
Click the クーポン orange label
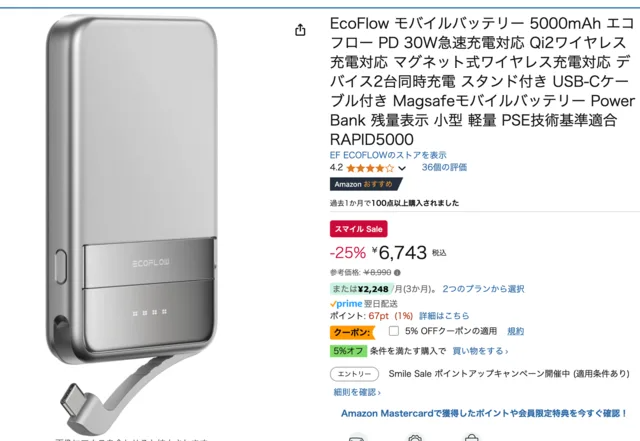coord(352,332)
